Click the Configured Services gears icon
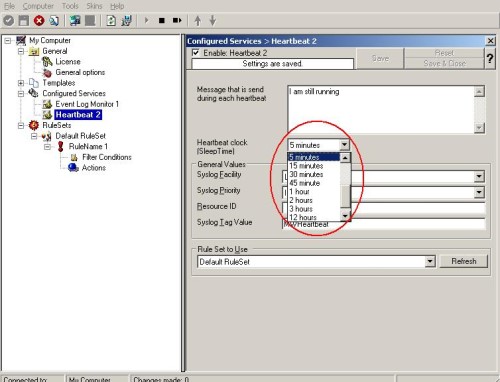 [x=34, y=93]
